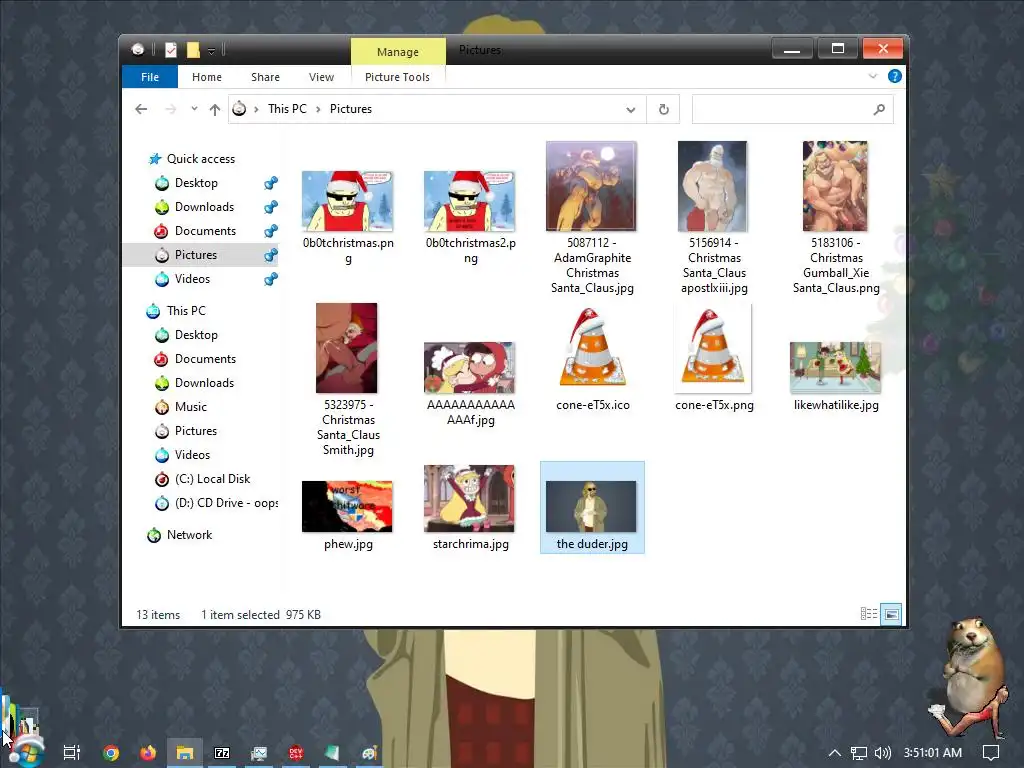
Task: Open the Picture Tools tab
Action: click(x=397, y=77)
